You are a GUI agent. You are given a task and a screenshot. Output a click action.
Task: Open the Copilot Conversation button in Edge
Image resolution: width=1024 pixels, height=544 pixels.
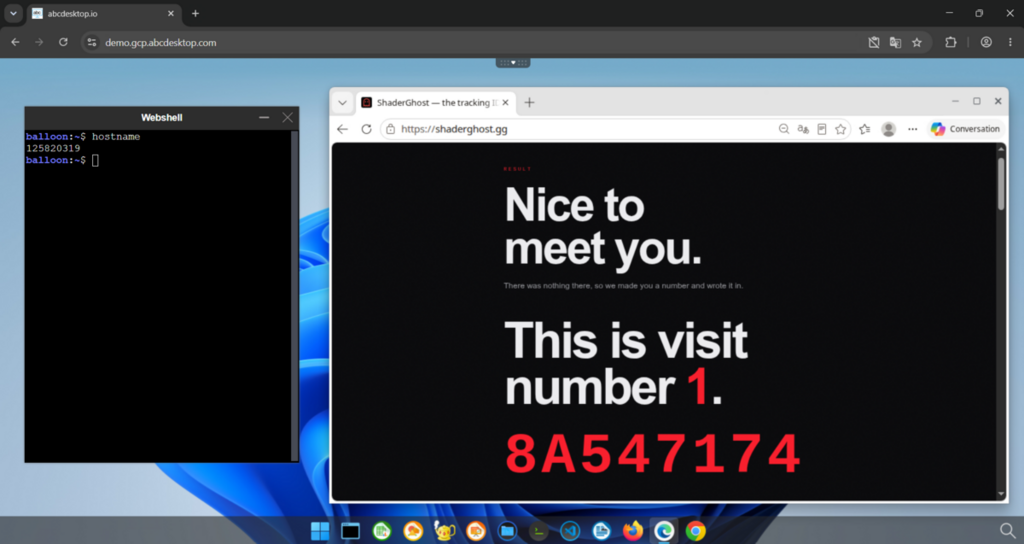(965, 129)
